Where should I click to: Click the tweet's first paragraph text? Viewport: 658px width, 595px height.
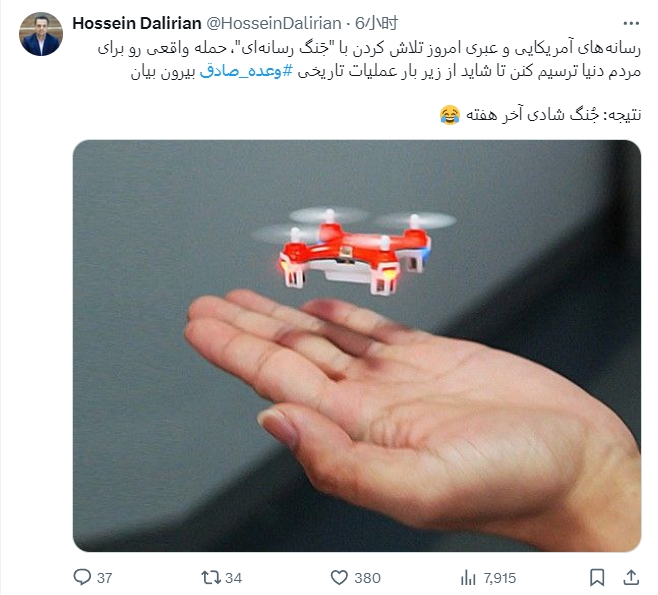(x=369, y=60)
